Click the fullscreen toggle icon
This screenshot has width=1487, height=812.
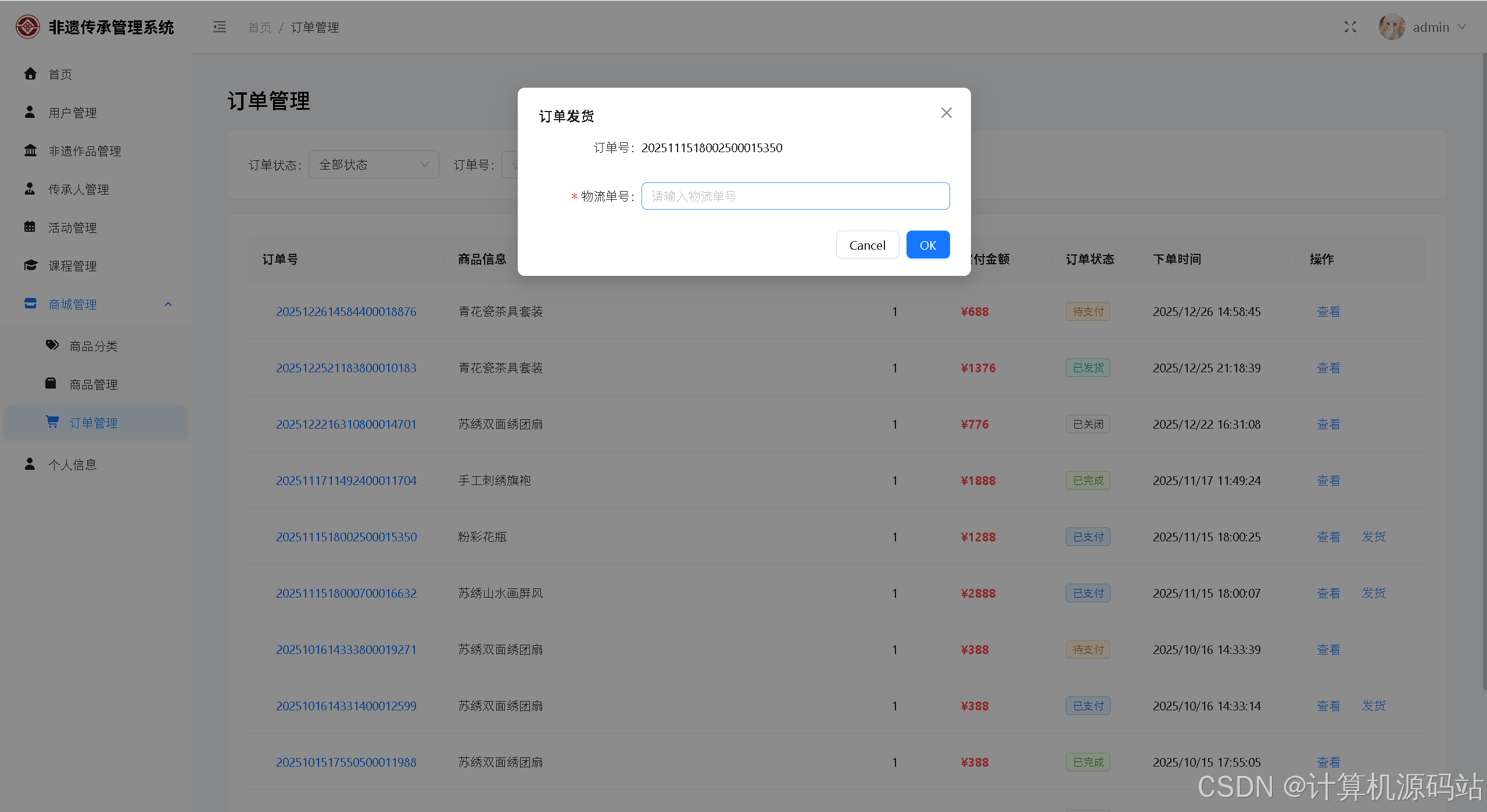1350,27
